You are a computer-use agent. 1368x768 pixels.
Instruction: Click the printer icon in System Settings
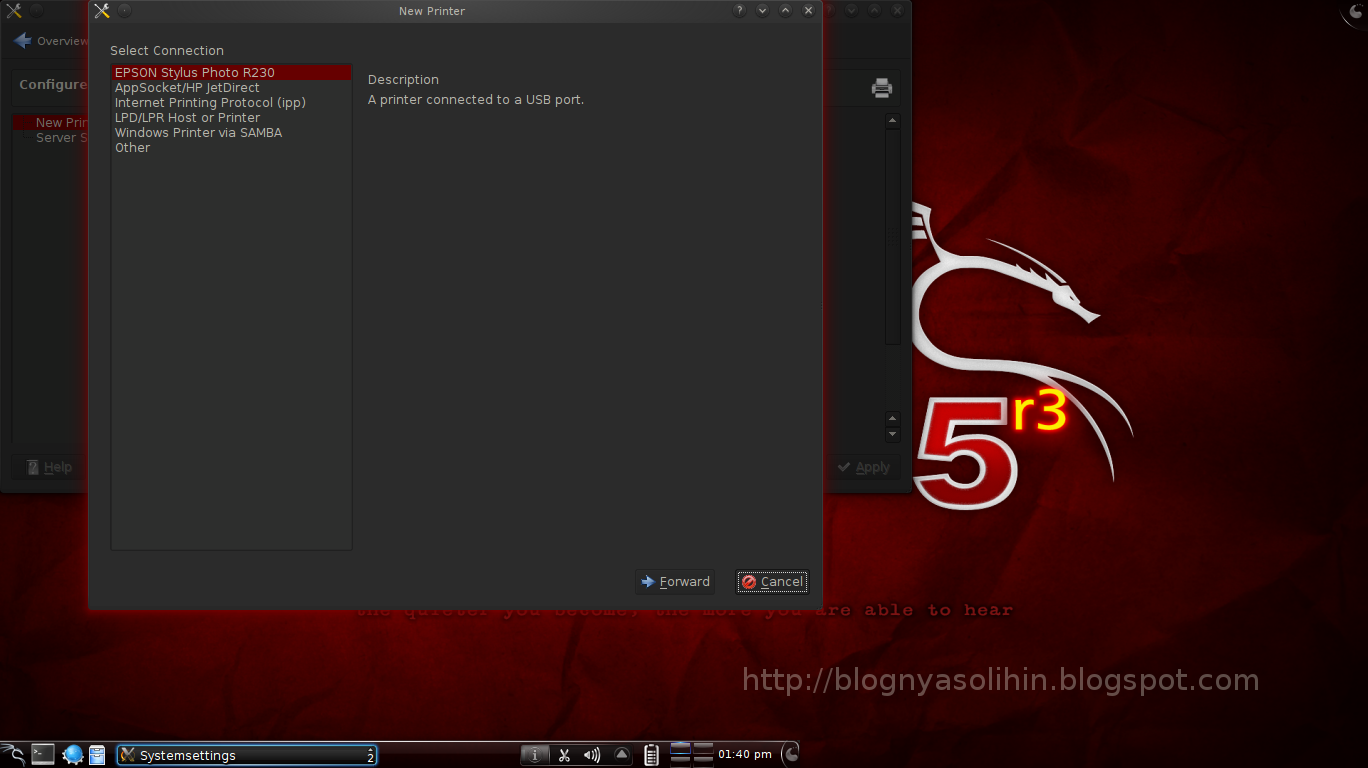coord(881,88)
